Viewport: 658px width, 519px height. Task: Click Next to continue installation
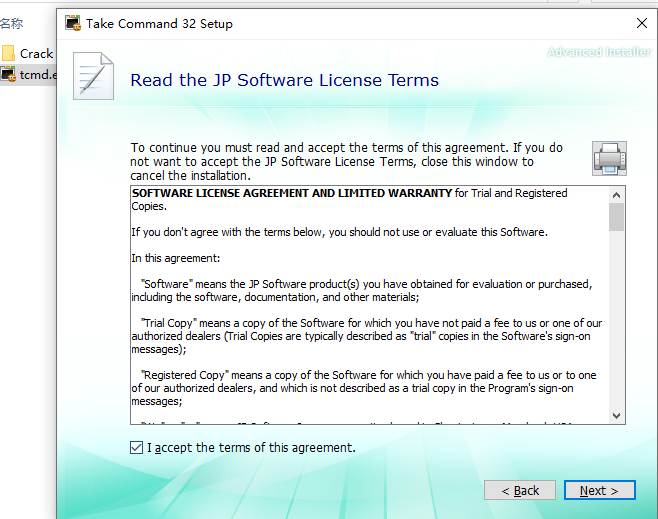[600, 490]
